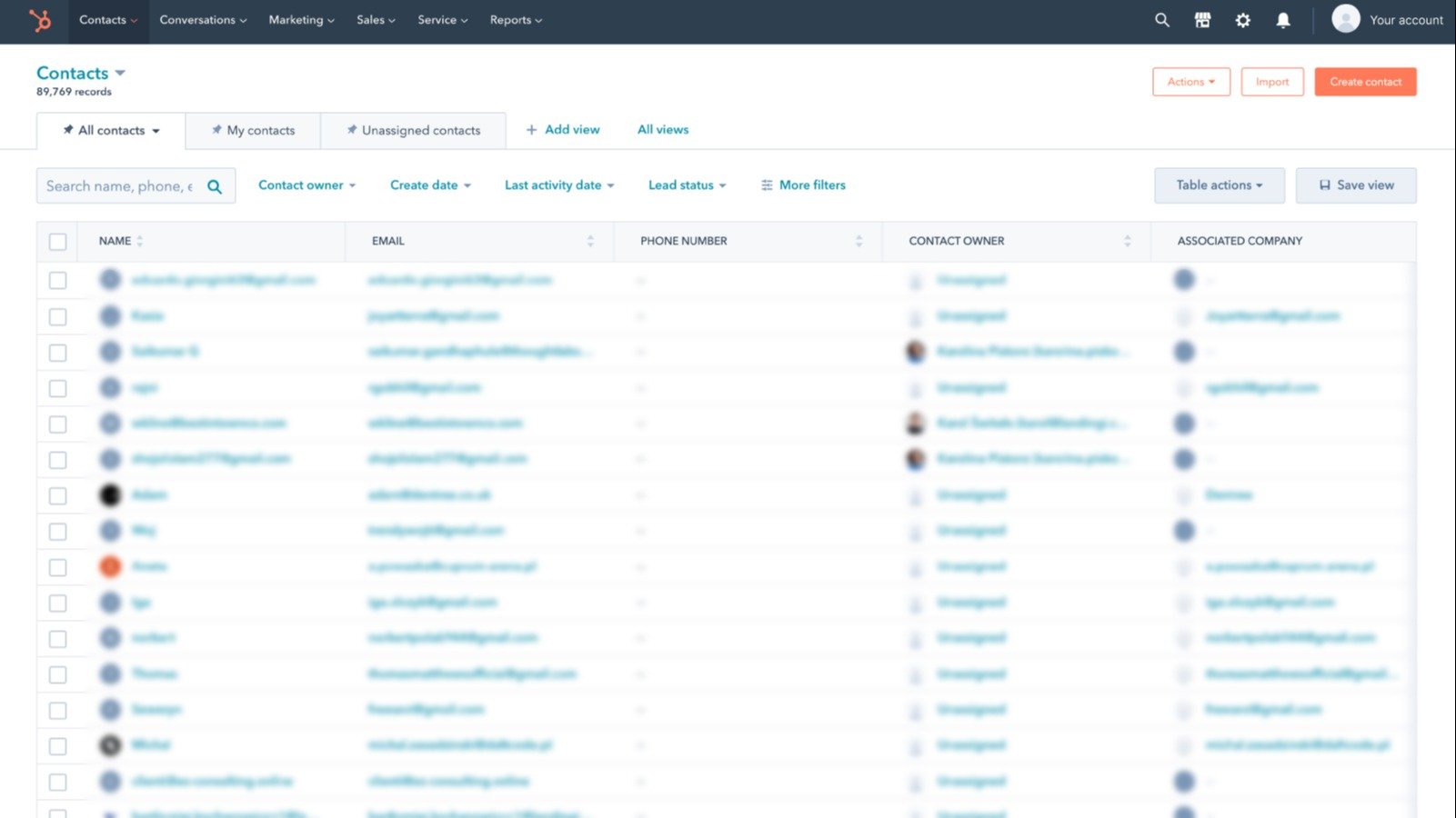Viewport: 1456px width, 818px height.
Task: Check the first contact row checkbox
Action: pyautogui.click(x=57, y=280)
